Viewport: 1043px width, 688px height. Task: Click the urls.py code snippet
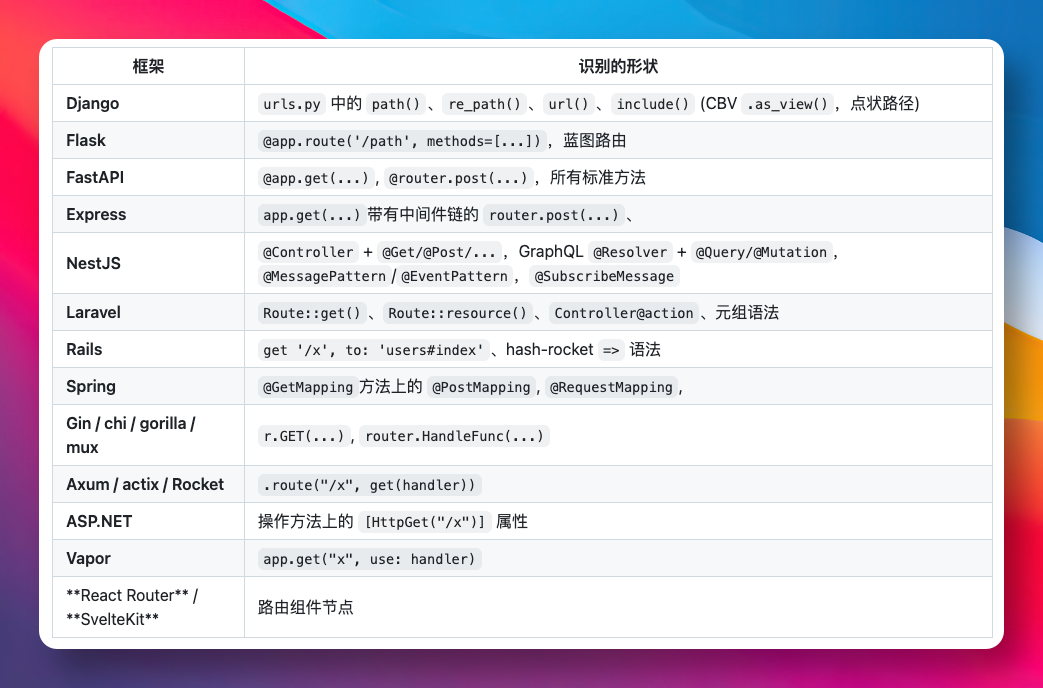click(x=292, y=104)
